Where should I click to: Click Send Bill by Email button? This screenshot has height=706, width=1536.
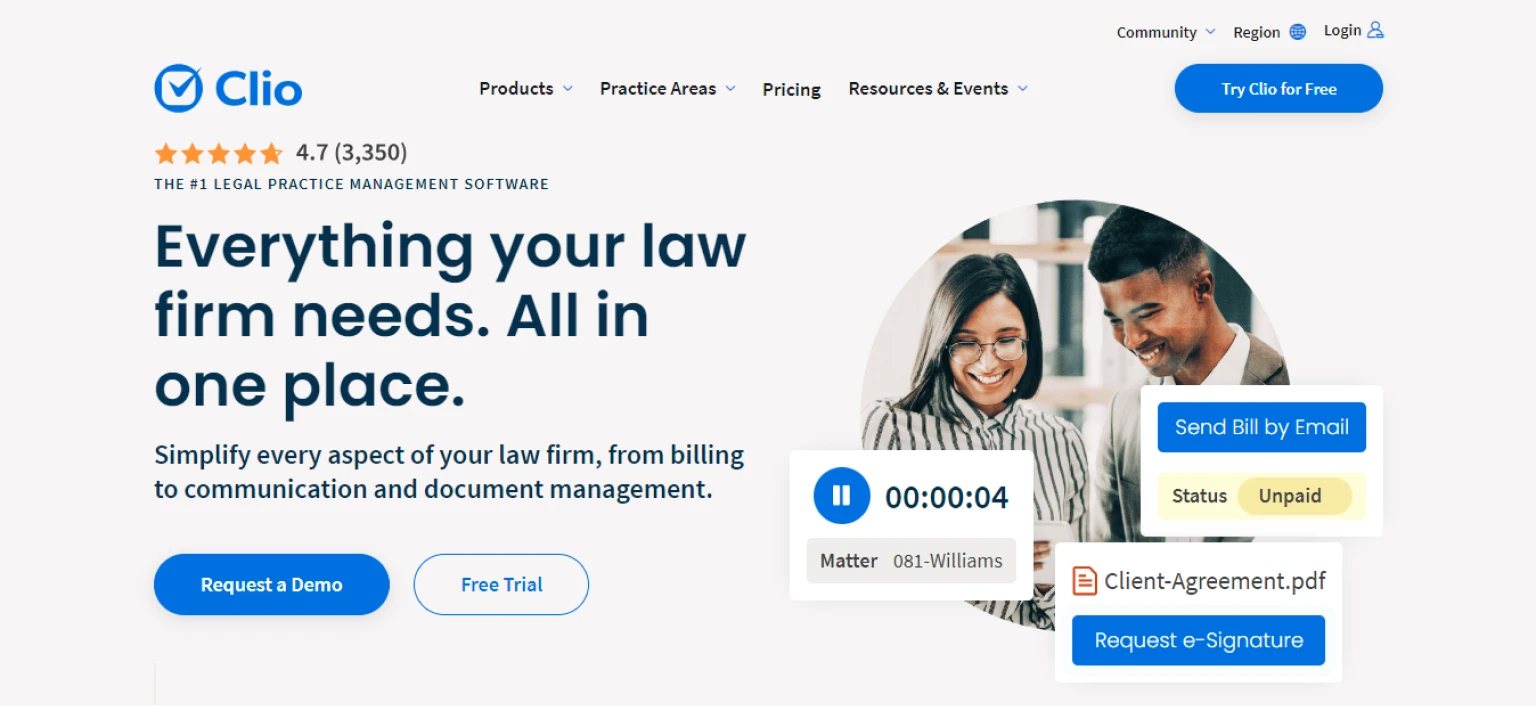tap(1262, 427)
